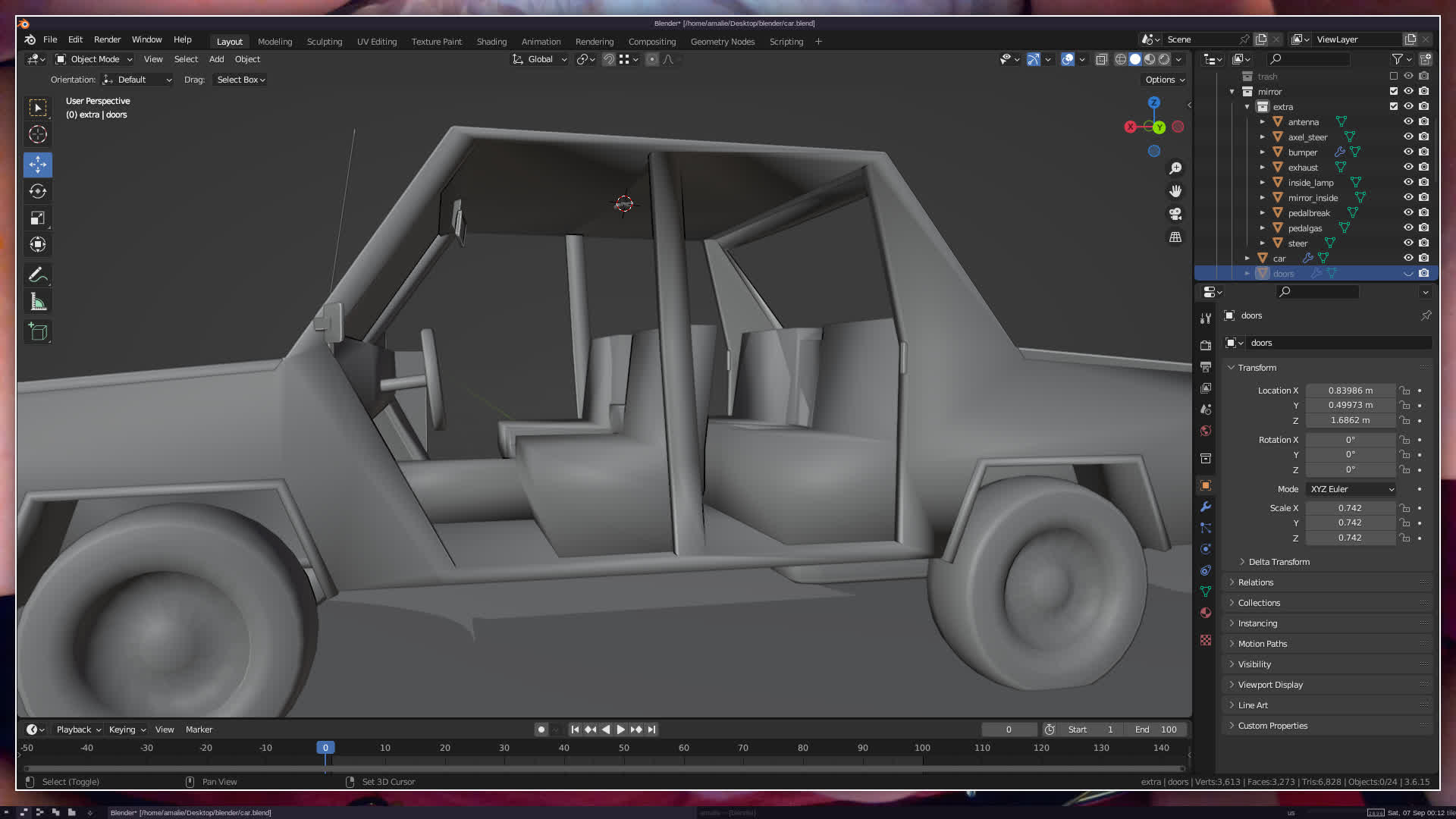This screenshot has width=1456, height=819.
Task: Click the Select Box cursor tool
Action: click(38, 108)
